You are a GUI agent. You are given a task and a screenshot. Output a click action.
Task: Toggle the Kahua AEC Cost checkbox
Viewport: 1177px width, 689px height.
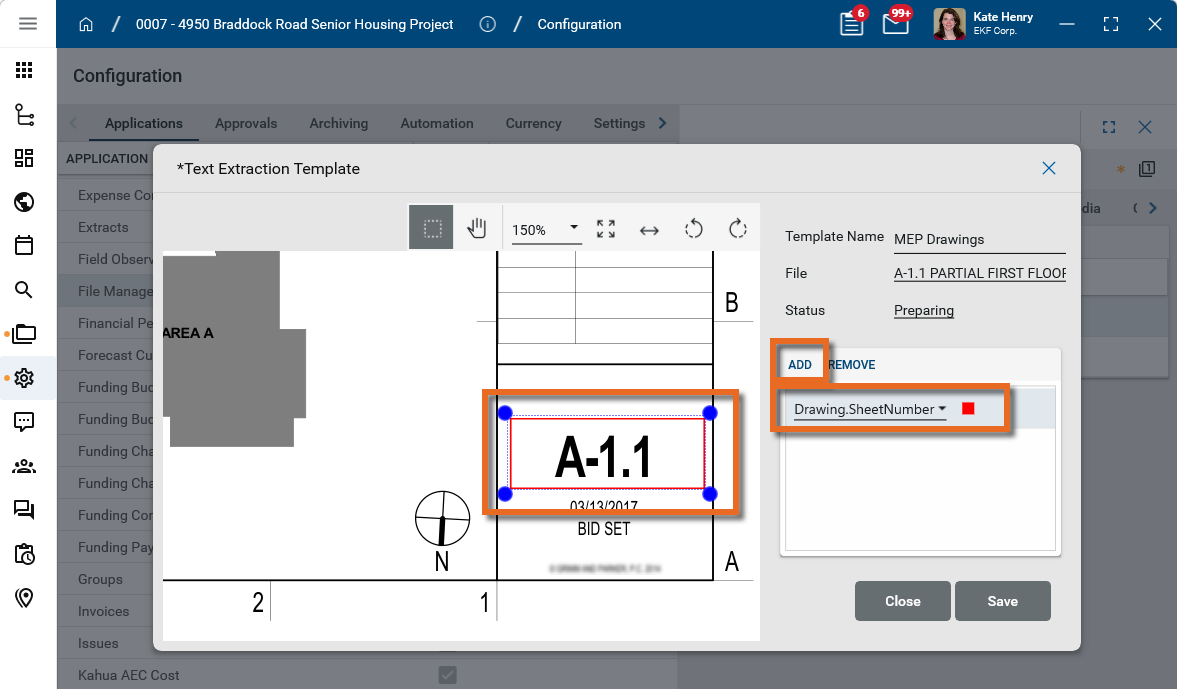coord(448,675)
